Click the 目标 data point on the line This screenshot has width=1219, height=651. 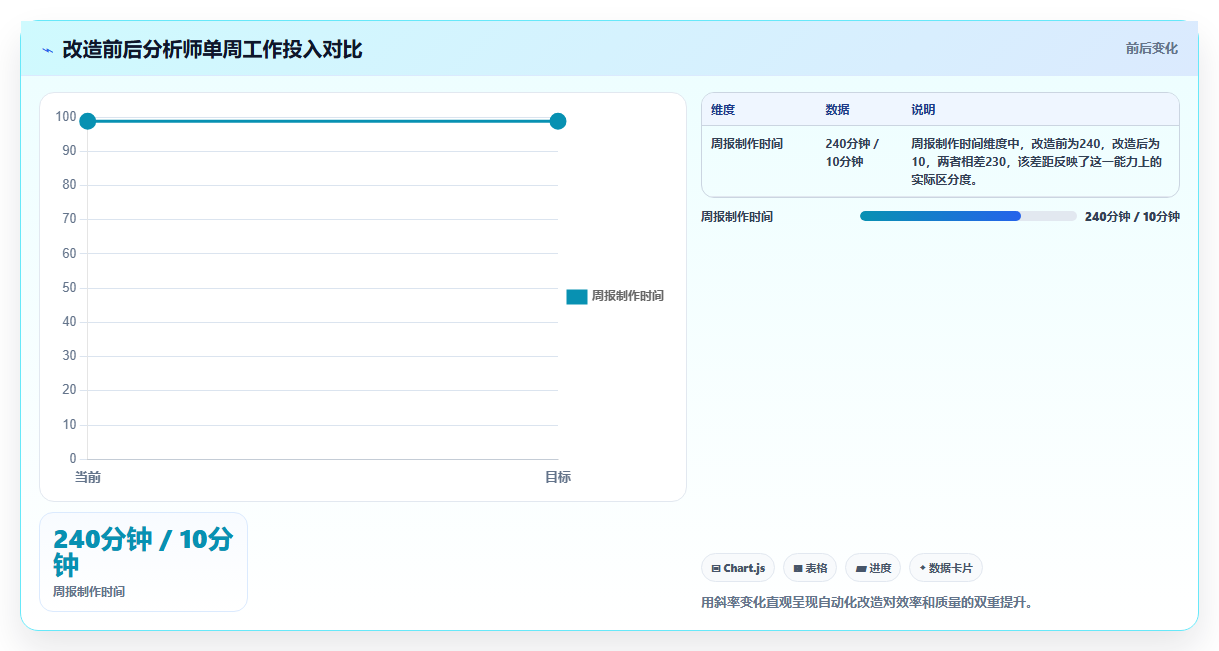(558, 121)
